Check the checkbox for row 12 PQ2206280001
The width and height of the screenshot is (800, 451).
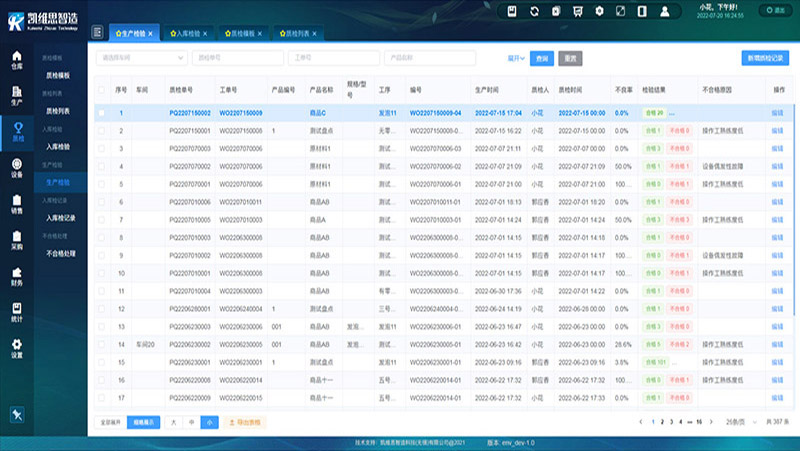tap(102, 309)
